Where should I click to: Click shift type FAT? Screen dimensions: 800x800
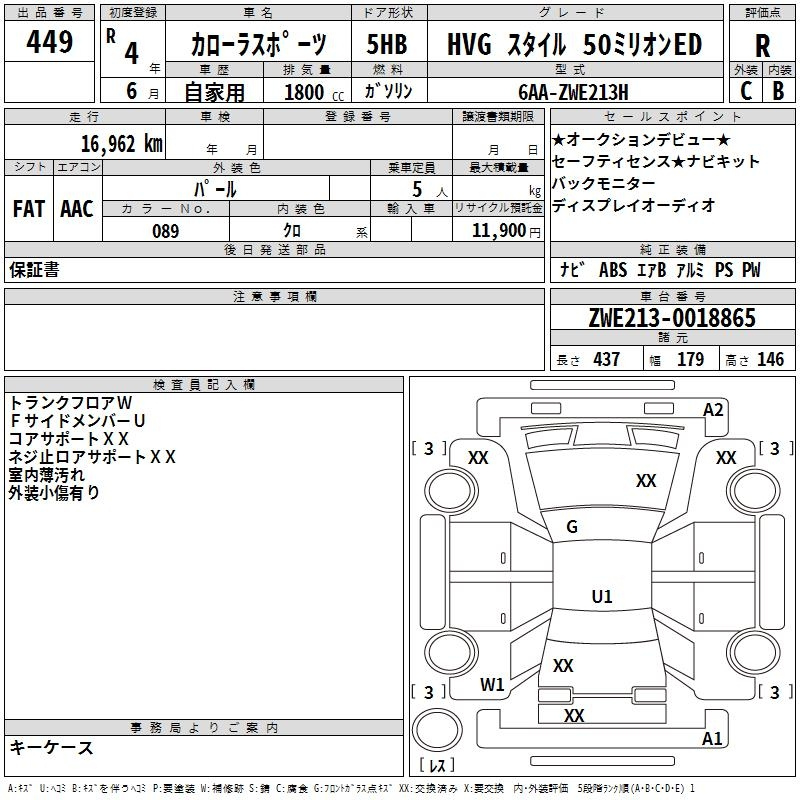29,209
